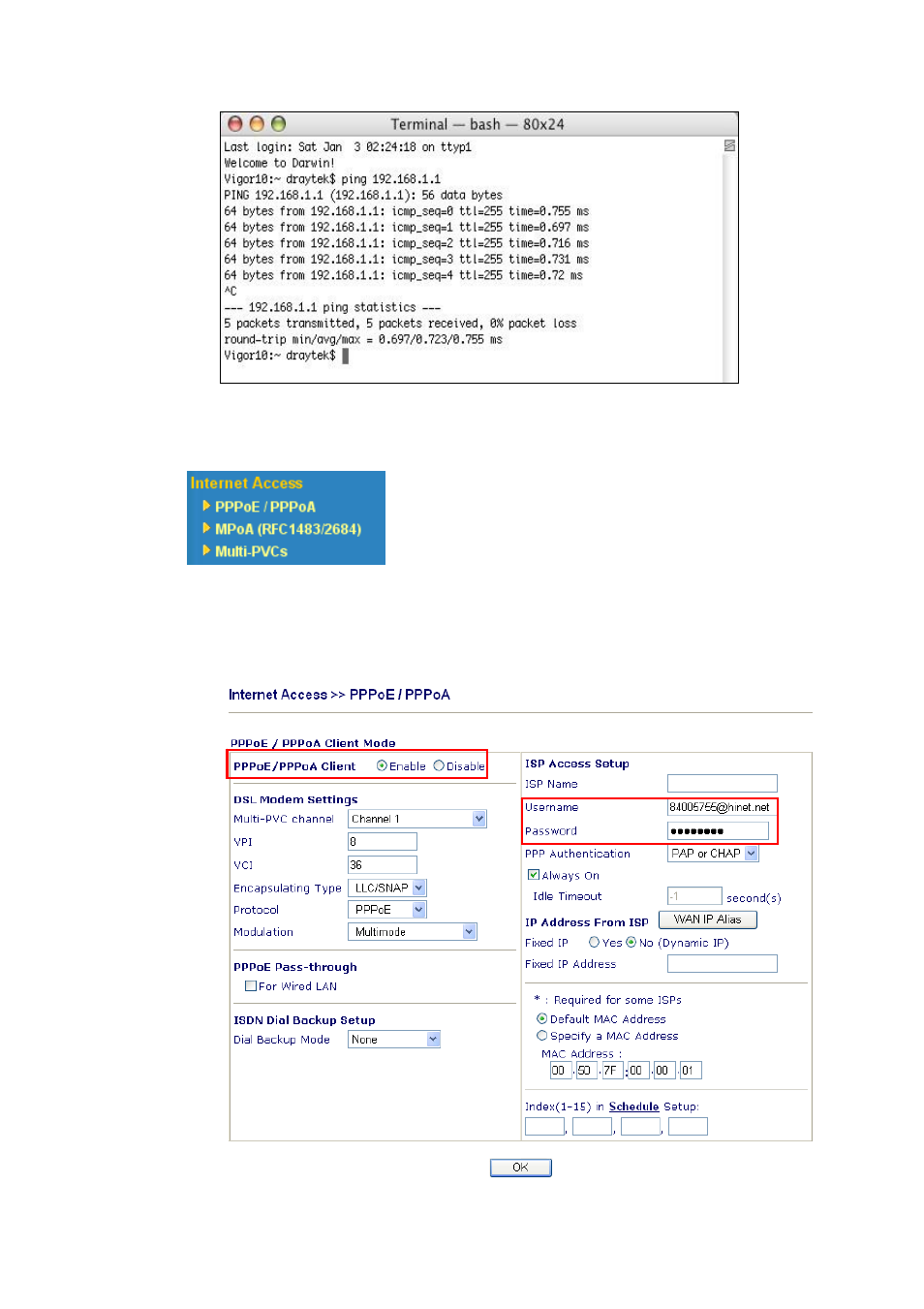Image resolution: width=924 pixels, height=1309 pixels.
Task: Click the VCI input field
Action: click(x=383, y=865)
